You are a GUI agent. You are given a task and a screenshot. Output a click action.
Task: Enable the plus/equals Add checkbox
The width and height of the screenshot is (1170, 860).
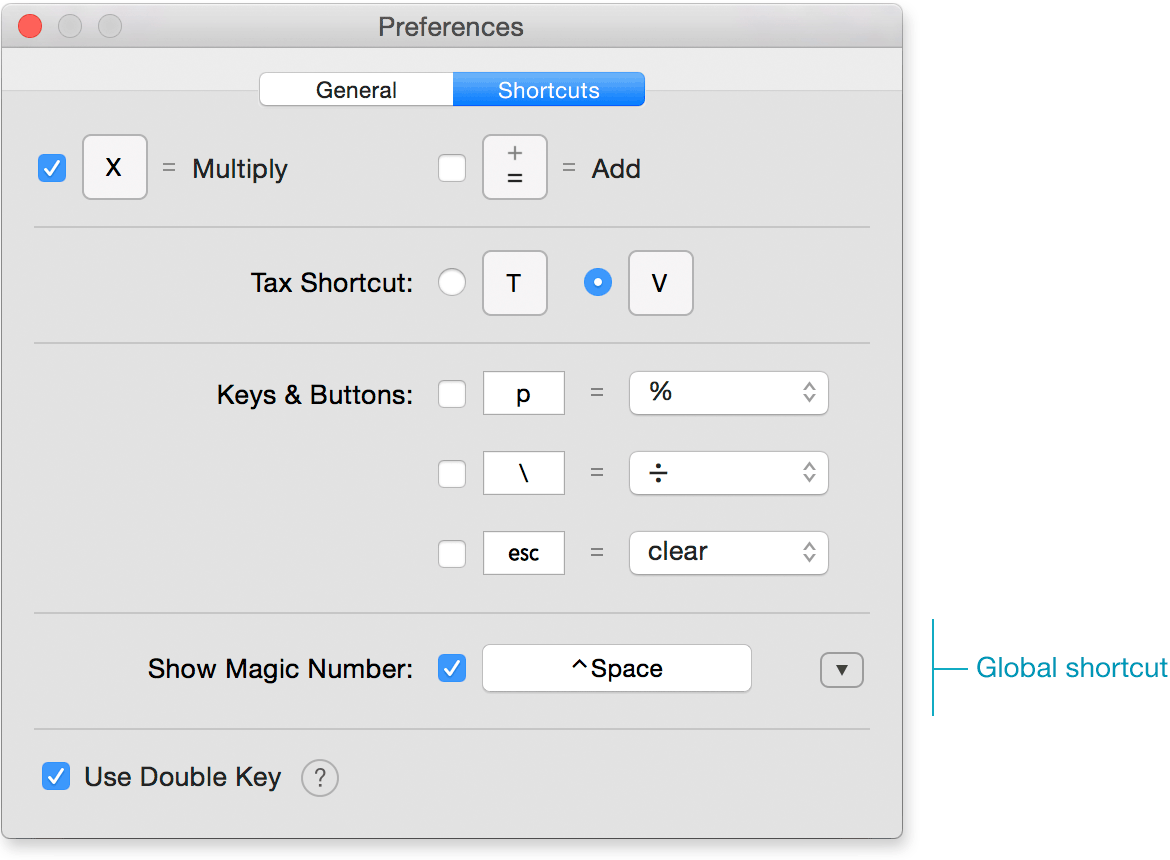coord(452,168)
